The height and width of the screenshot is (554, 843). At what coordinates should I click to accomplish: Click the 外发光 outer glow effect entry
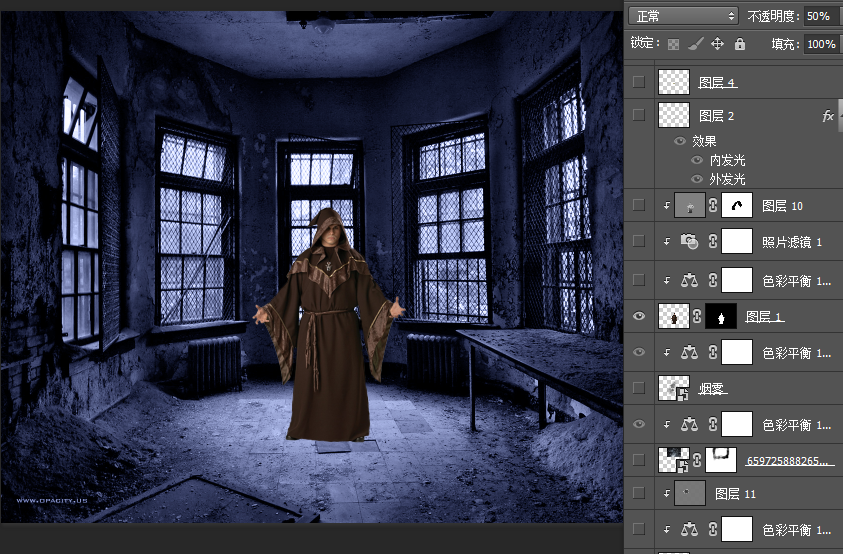[727, 179]
